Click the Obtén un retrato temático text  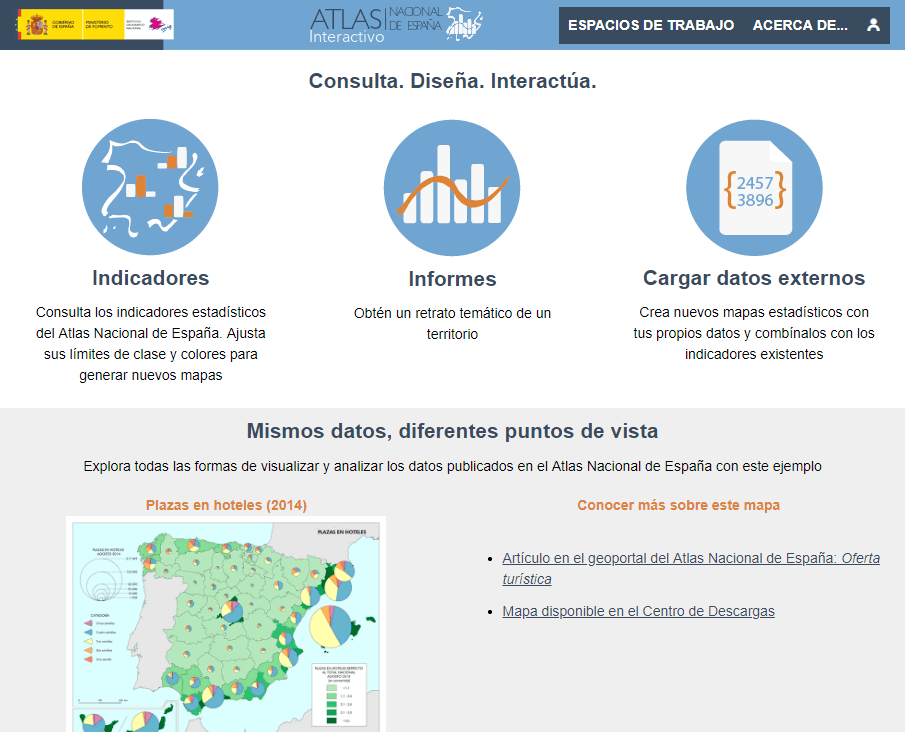click(x=452, y=323)
